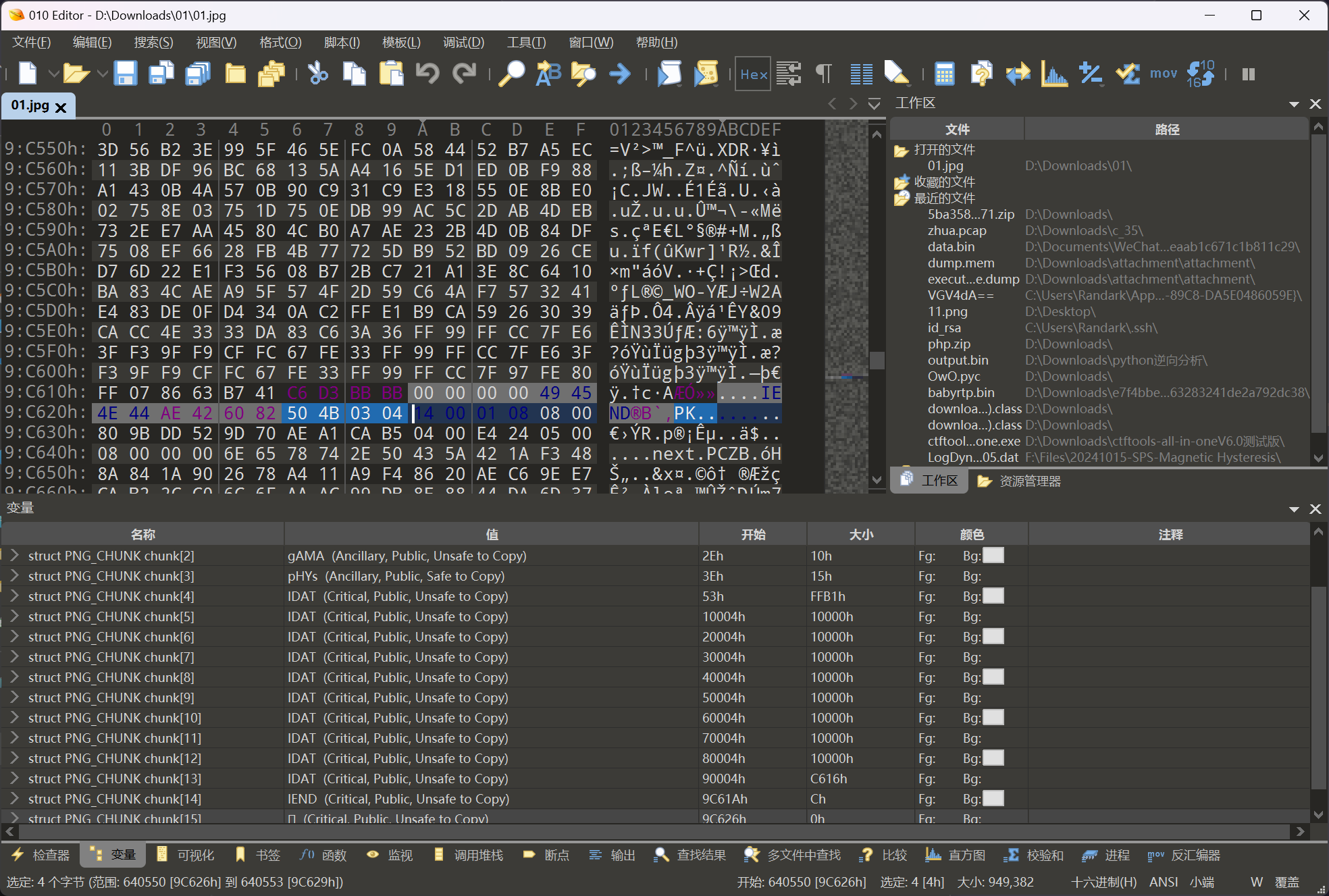Viewport: 1329px width, 896px height.
Task: Click Bg color swatch of chunk[2]
Action: pos(993,555)
